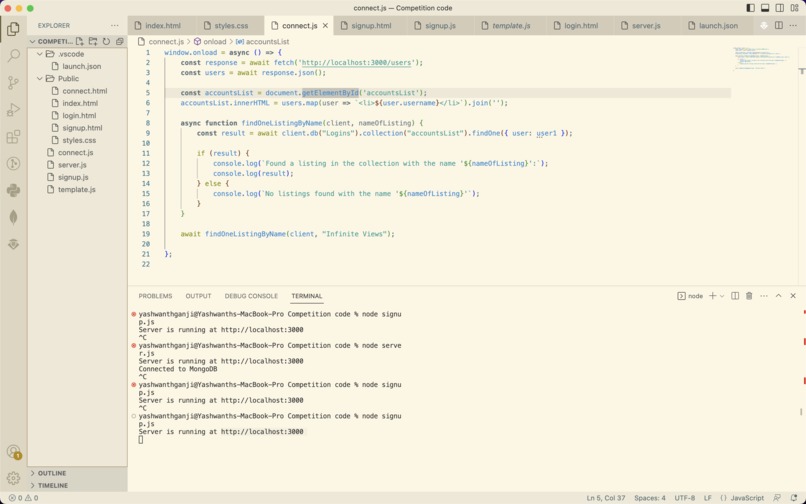Open the Run and Debug view
This screenshot has height=504, width=806.
[13, 110]
